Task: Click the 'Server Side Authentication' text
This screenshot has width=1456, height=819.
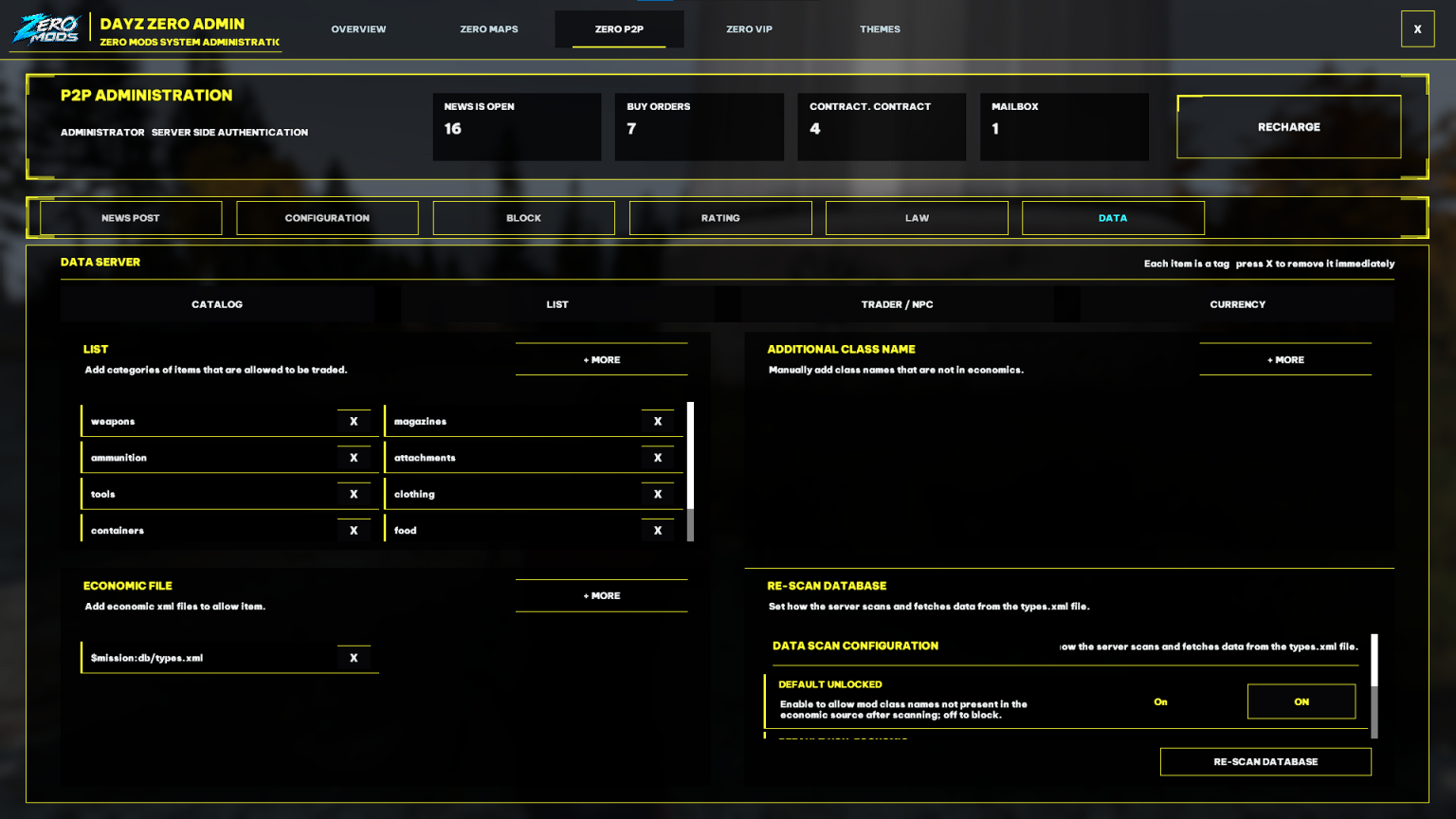Action: tap(229, 133)
